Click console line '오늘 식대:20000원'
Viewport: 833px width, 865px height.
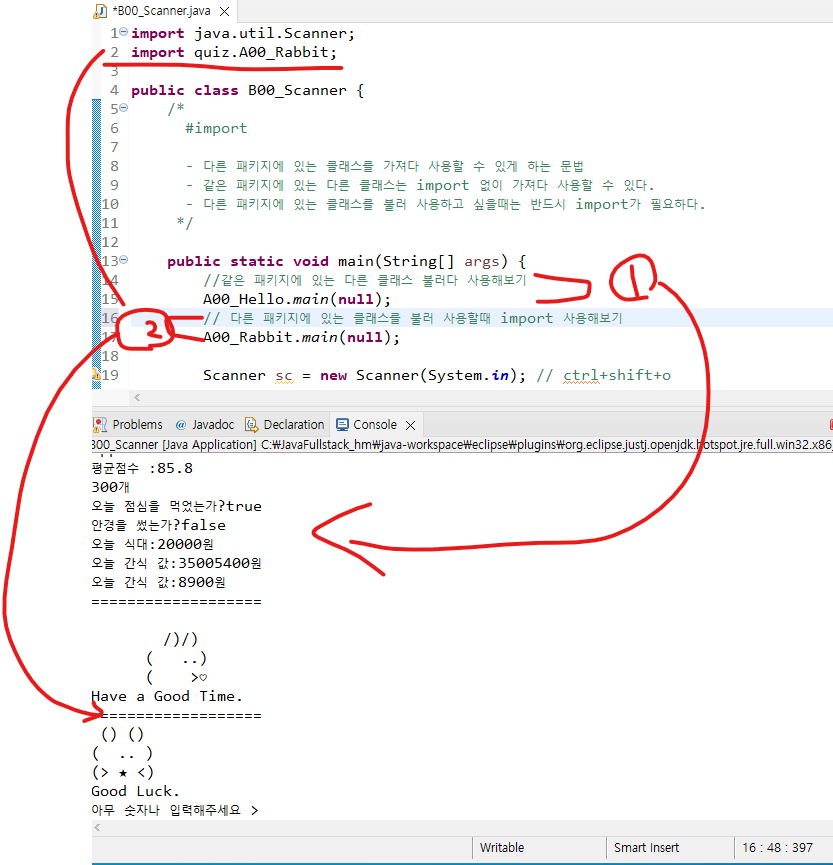click(152, 544)
